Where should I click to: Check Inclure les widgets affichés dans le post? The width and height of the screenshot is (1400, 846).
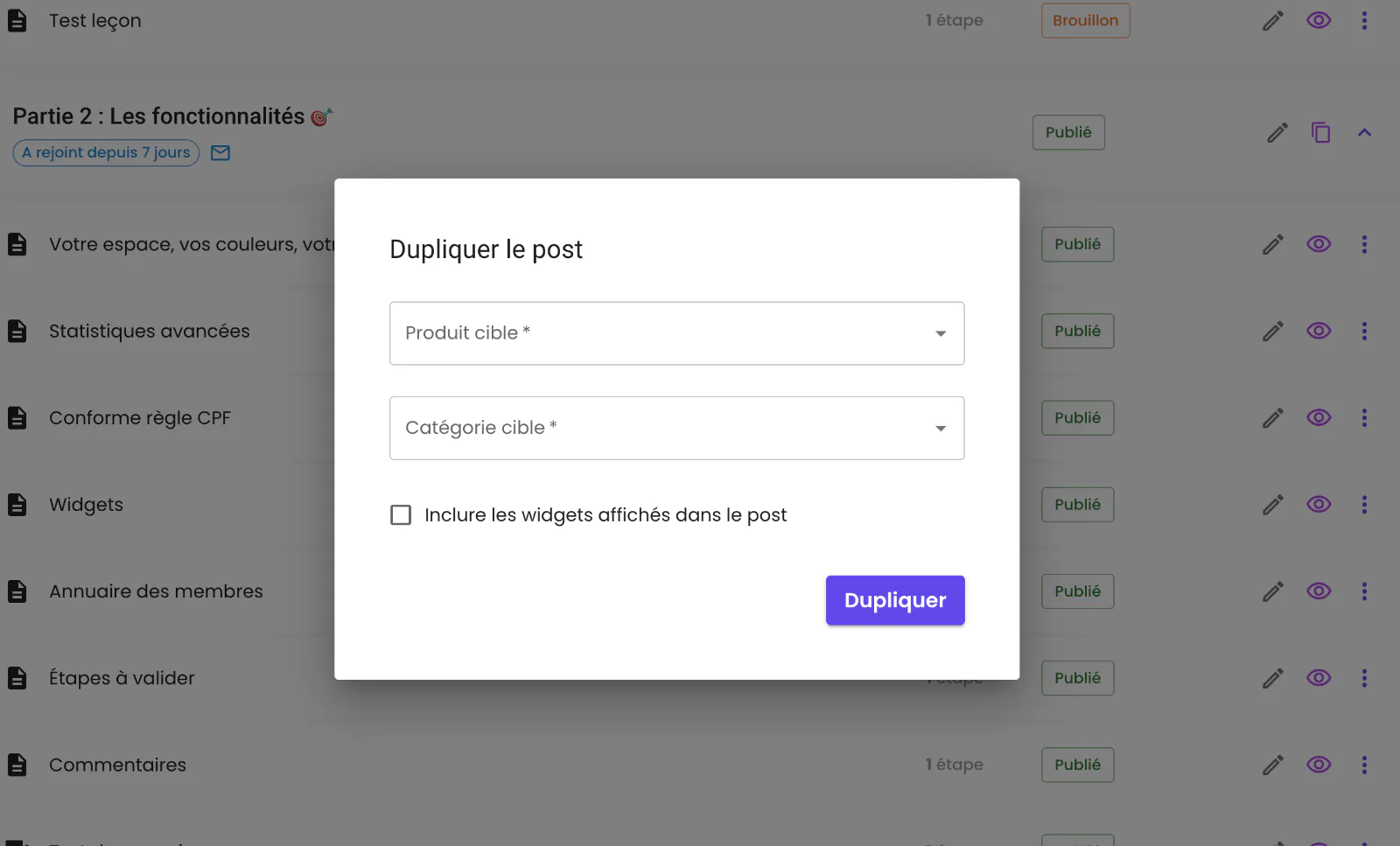pyautogui.click(x=401, y=514)
